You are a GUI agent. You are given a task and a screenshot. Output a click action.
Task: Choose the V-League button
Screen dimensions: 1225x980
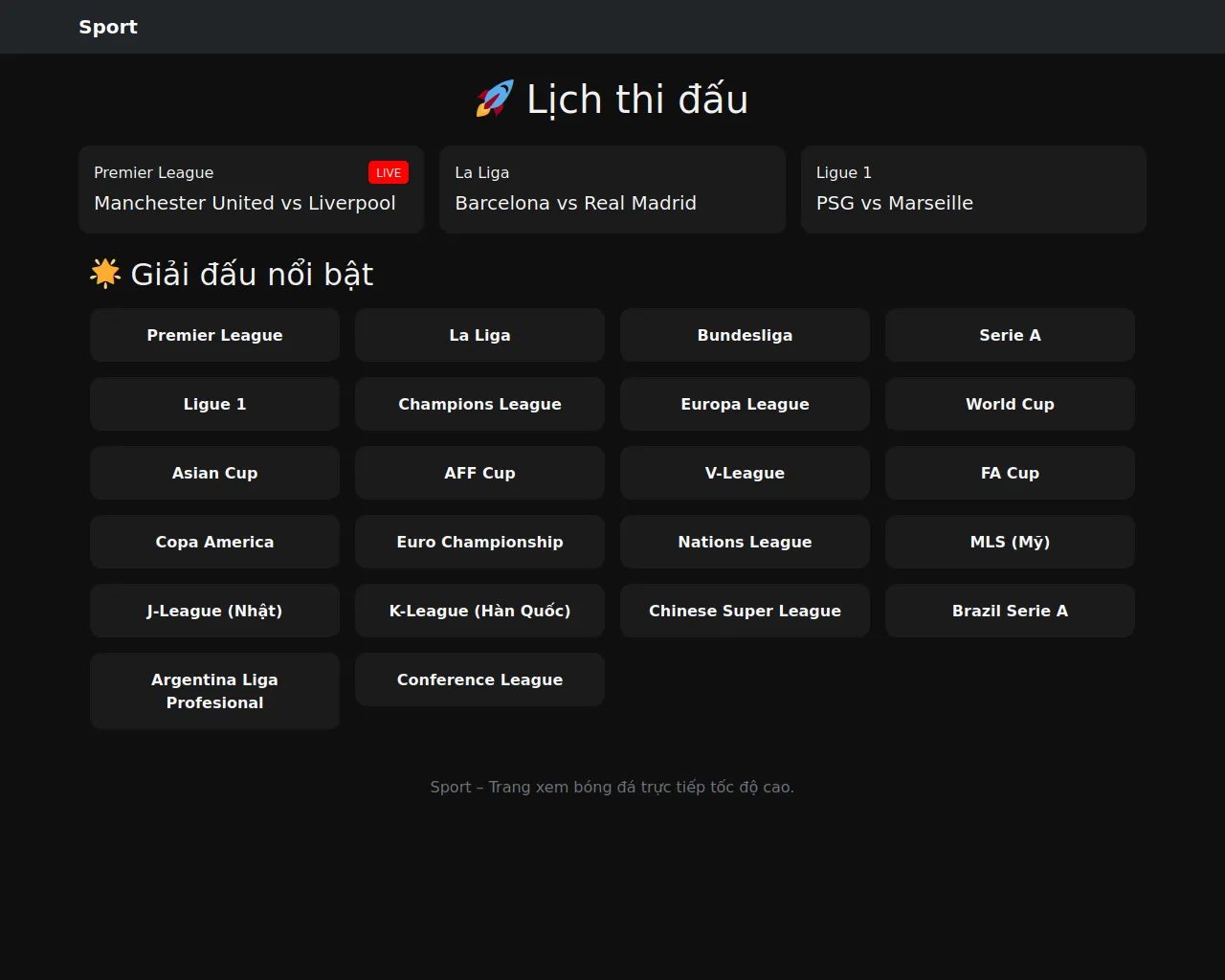click(745, 473)
